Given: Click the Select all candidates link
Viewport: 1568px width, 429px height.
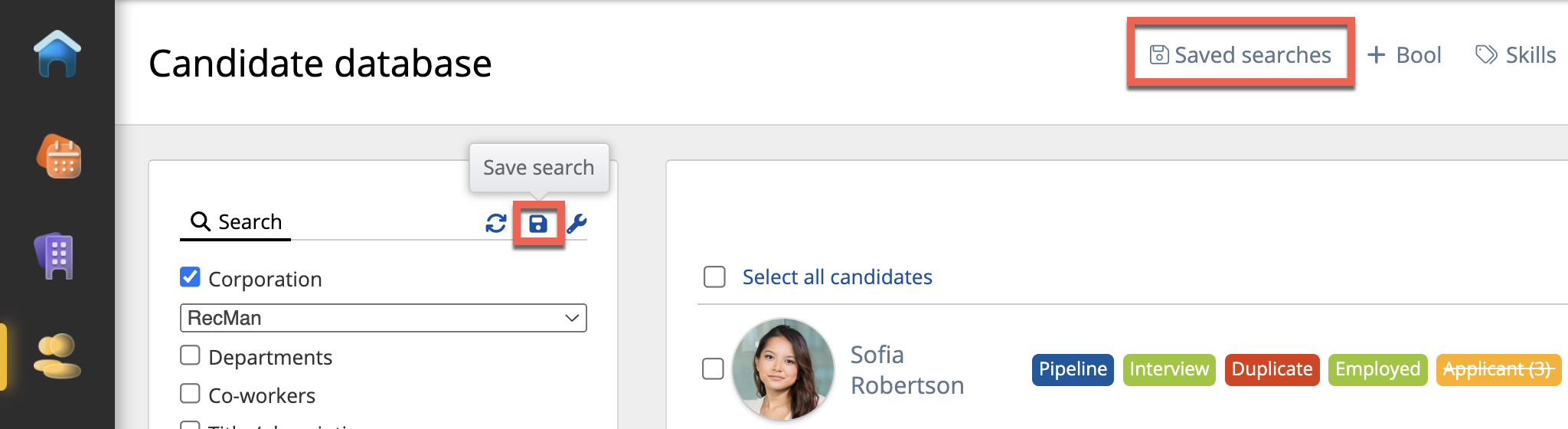Looking at the screenshot, I should (837, 277).
